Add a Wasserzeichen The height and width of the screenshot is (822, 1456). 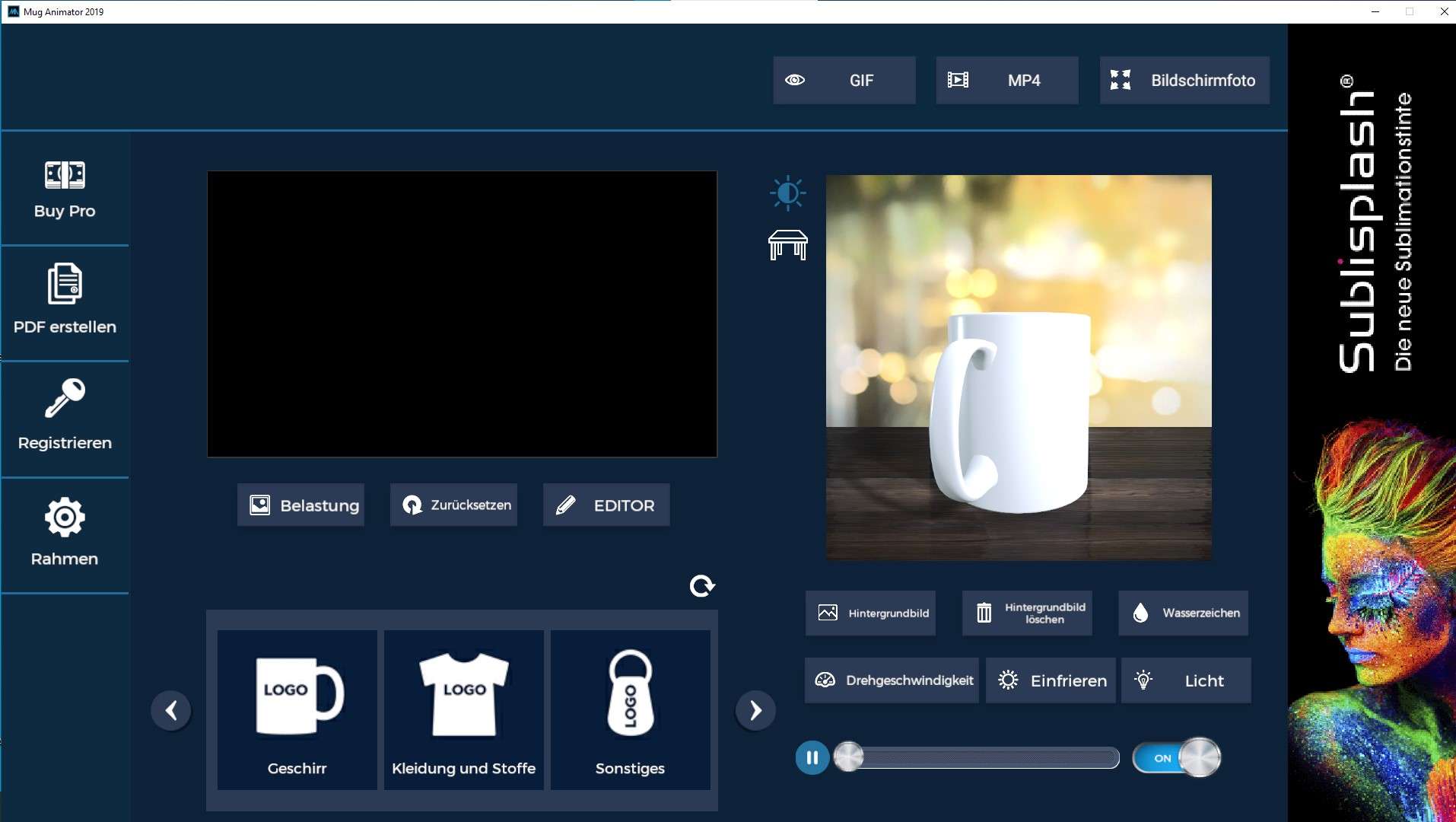[x=1183, y=613]
